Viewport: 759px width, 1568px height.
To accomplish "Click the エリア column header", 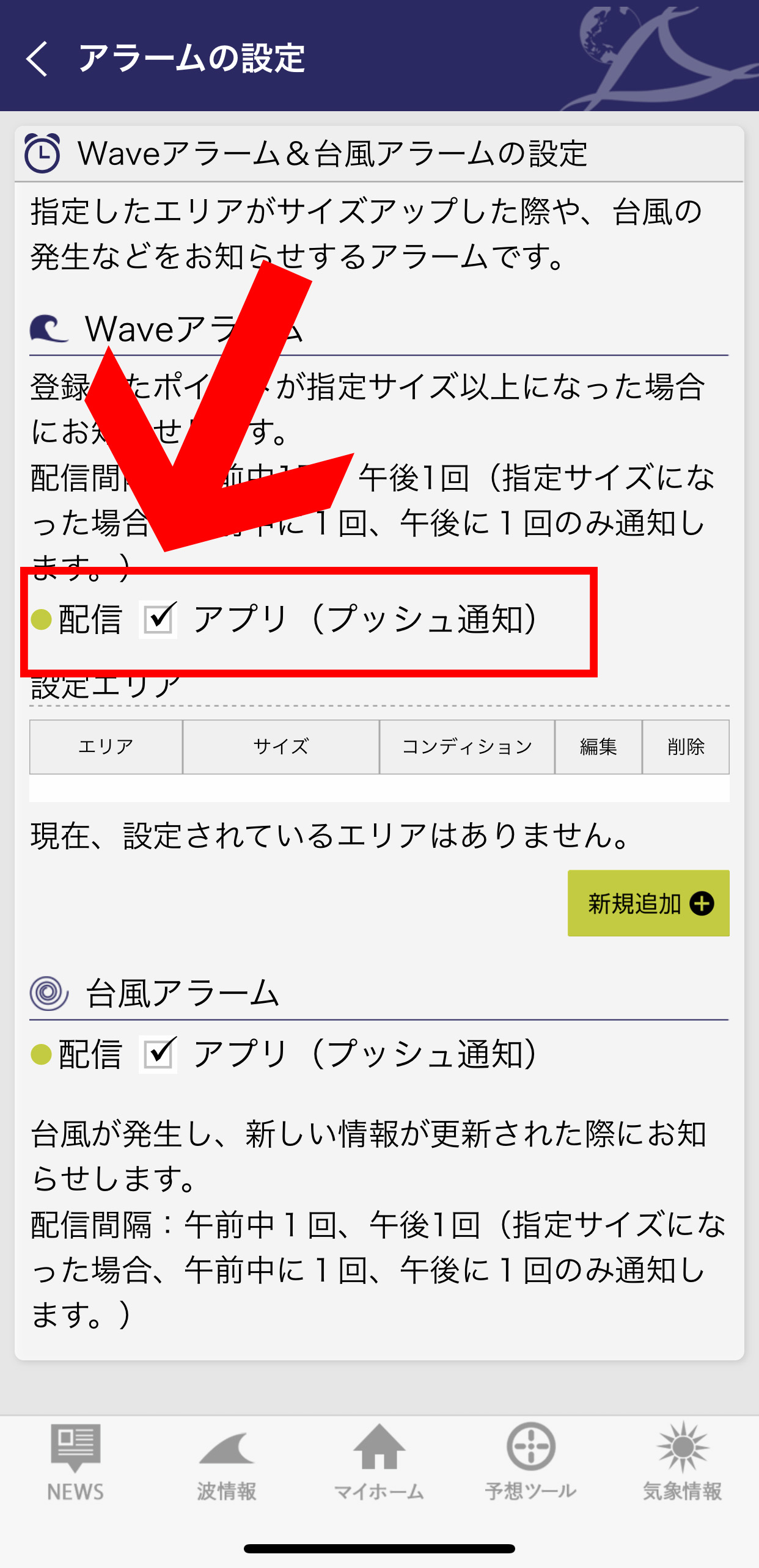I will pos(106,746).
